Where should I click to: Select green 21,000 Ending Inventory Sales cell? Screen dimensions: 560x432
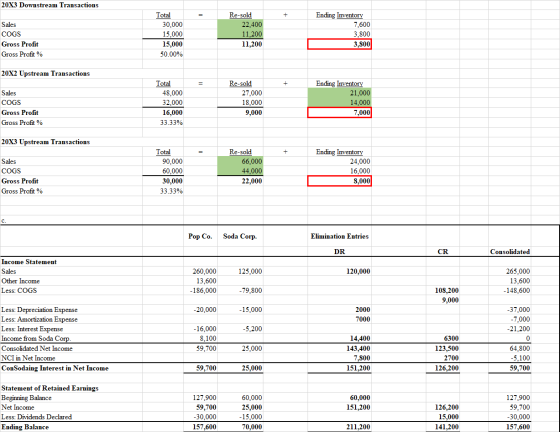tap(339, 93)
